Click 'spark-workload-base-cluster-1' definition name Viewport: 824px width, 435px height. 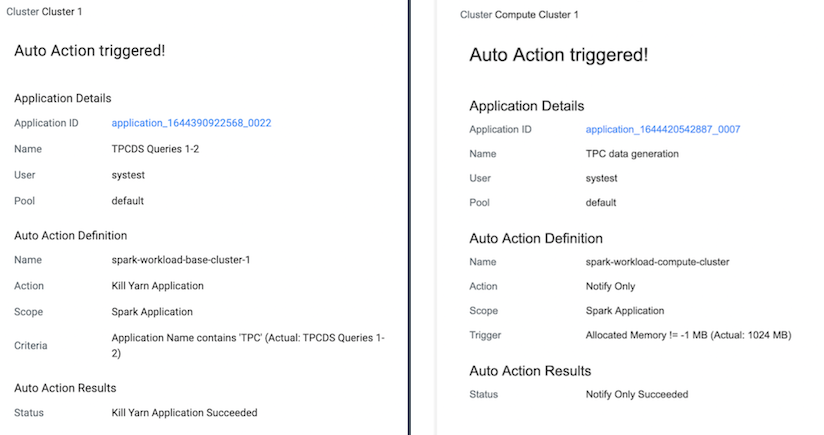coord(181,260)
